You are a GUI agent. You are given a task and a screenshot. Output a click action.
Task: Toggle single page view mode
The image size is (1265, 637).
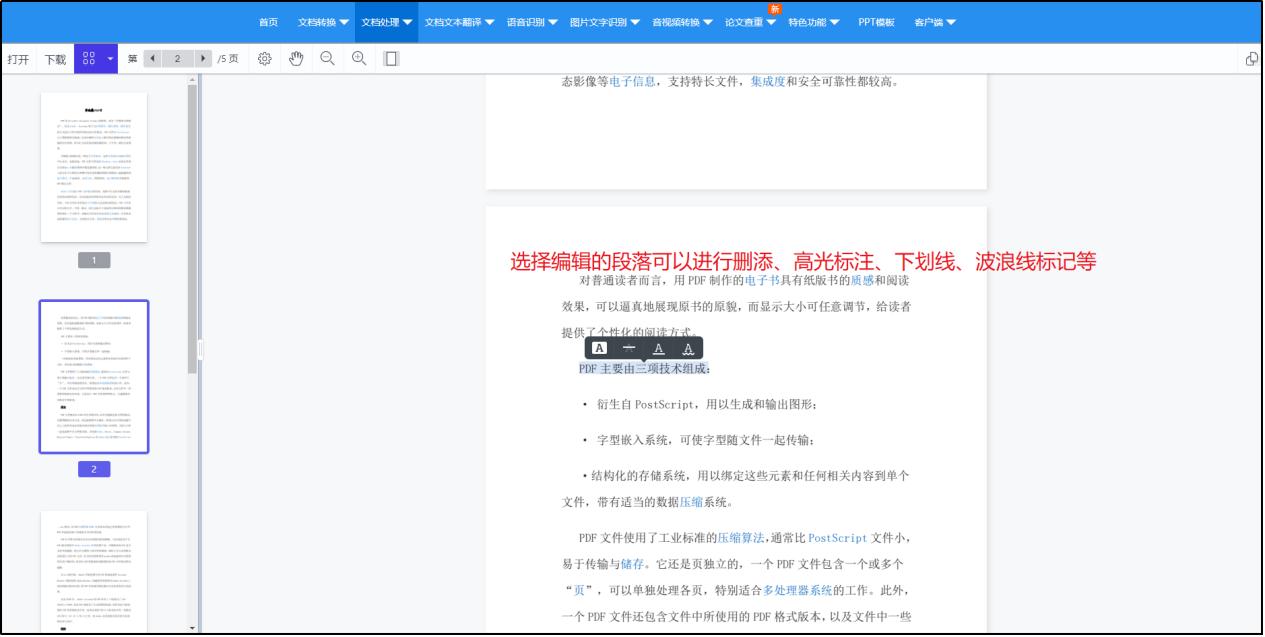pos(390,58)
